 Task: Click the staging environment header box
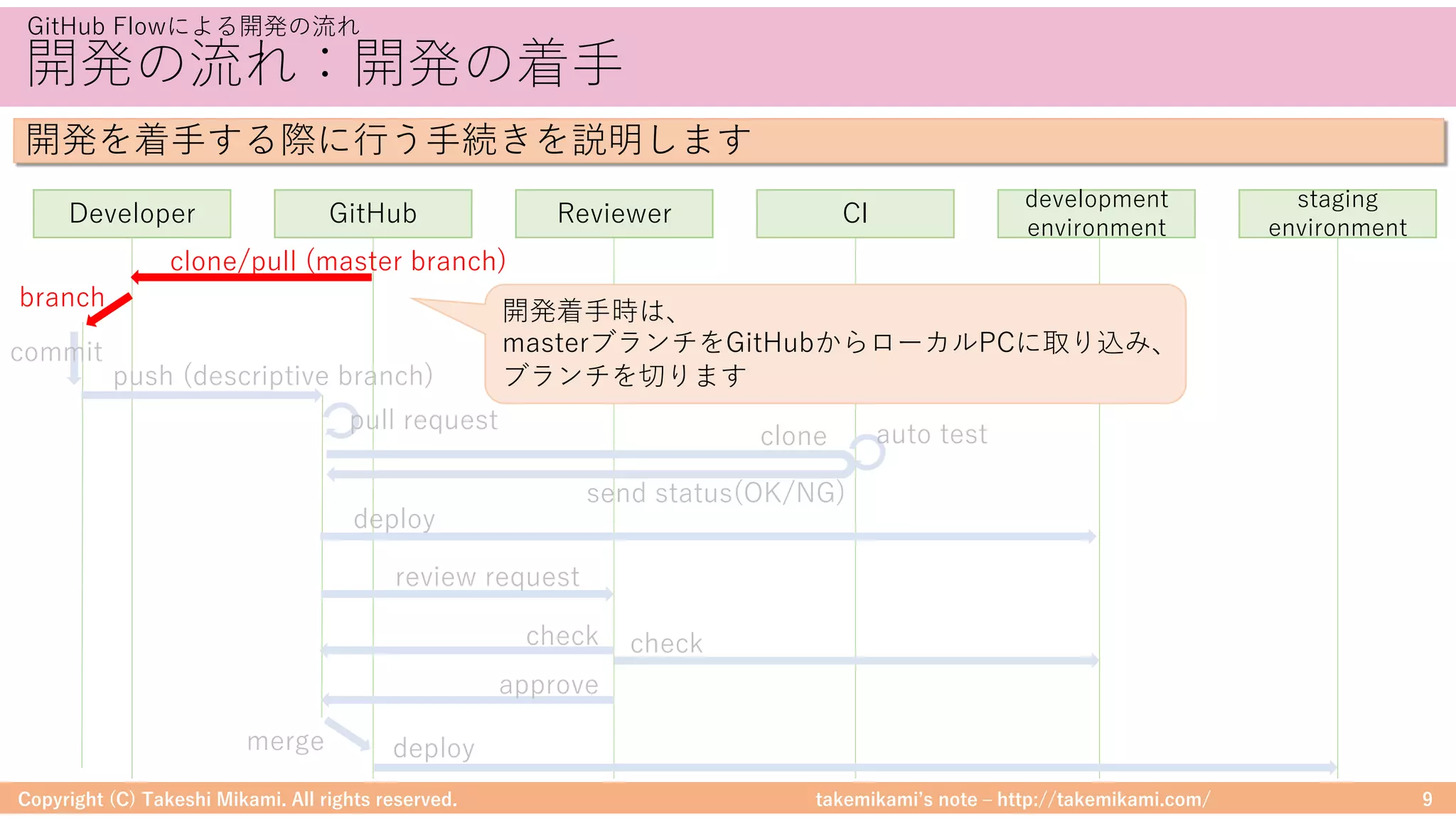pos(1337,213)
